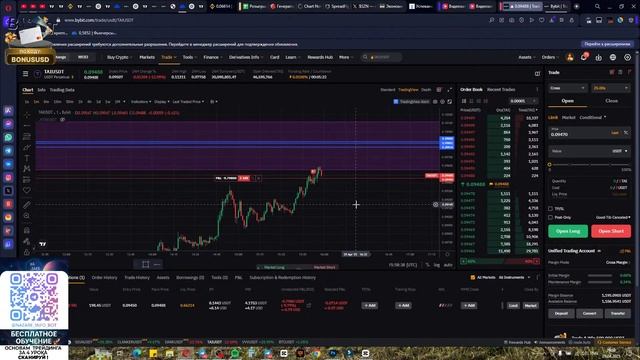
Task: Click the user profile avatar icon
Action: click(570, 57)
